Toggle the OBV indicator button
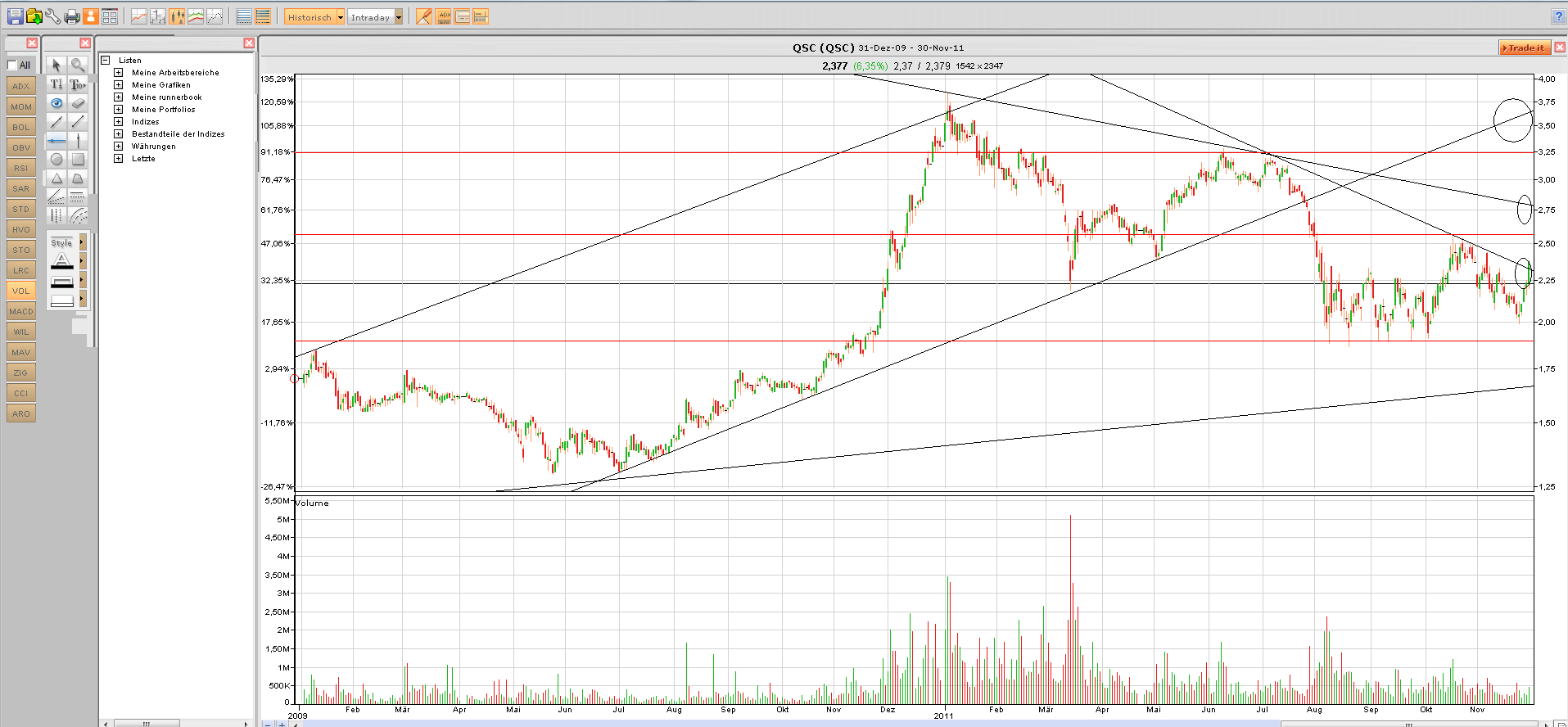1568x727 pixels. coord(20,147)
